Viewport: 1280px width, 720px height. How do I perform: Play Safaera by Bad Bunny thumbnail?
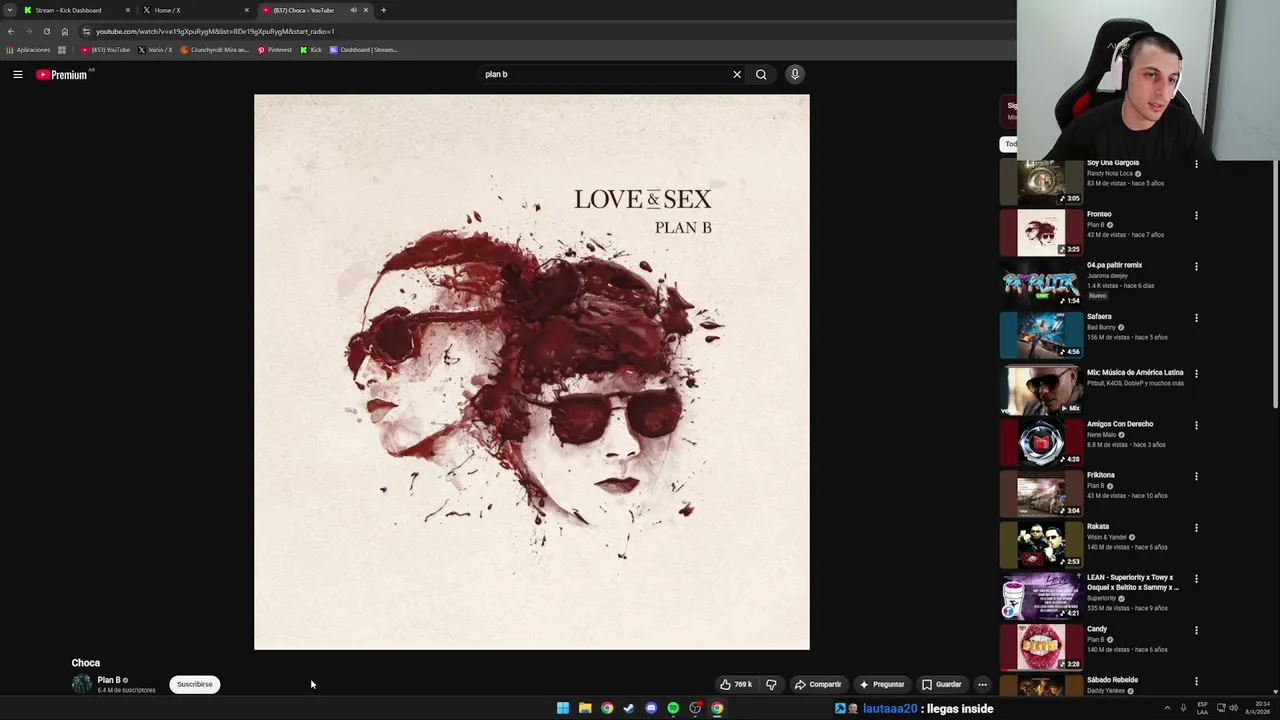pos(1041,335)
